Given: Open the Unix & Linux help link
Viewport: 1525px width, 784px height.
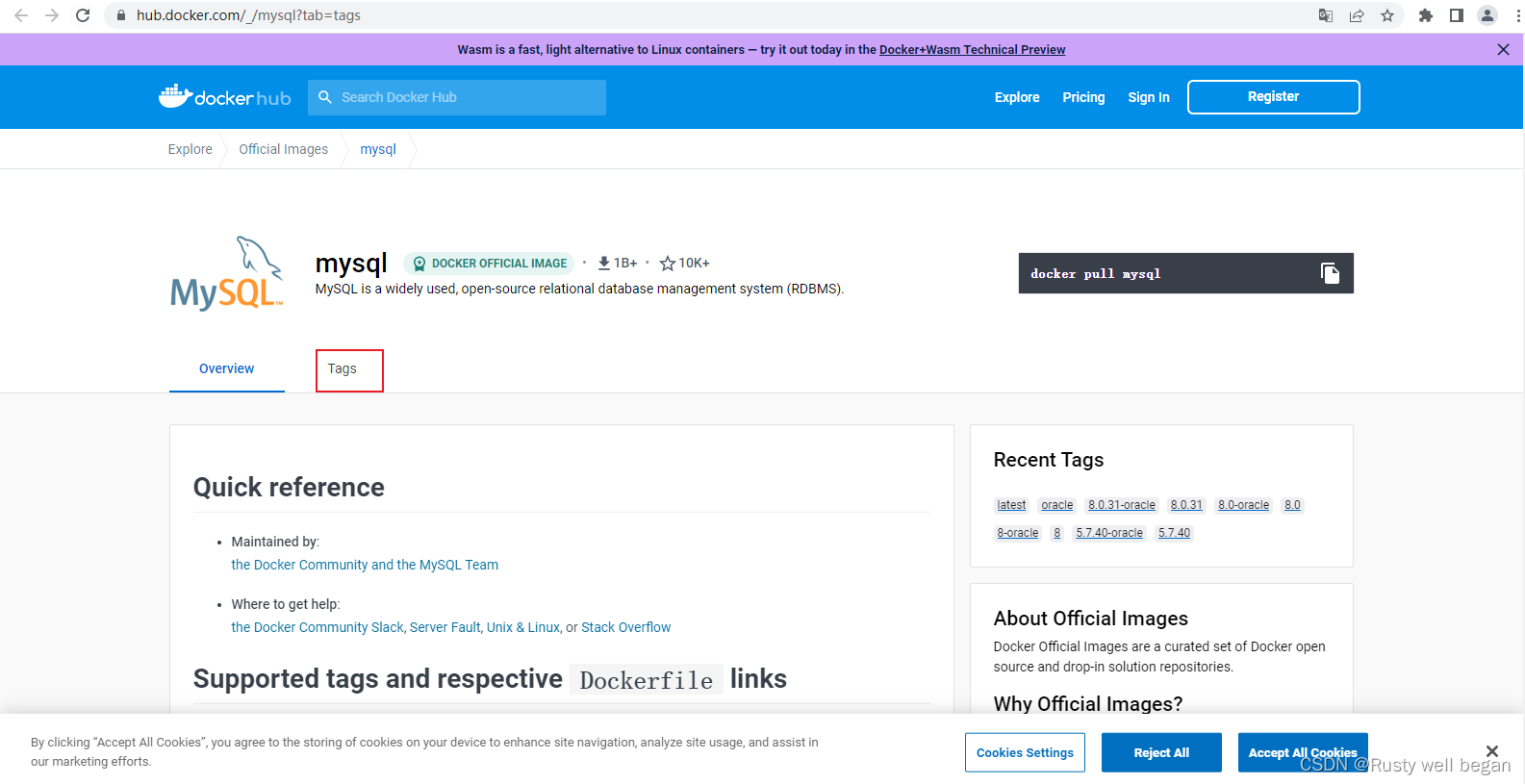Looking at the screenshot, I should click(x=523, y=627).
